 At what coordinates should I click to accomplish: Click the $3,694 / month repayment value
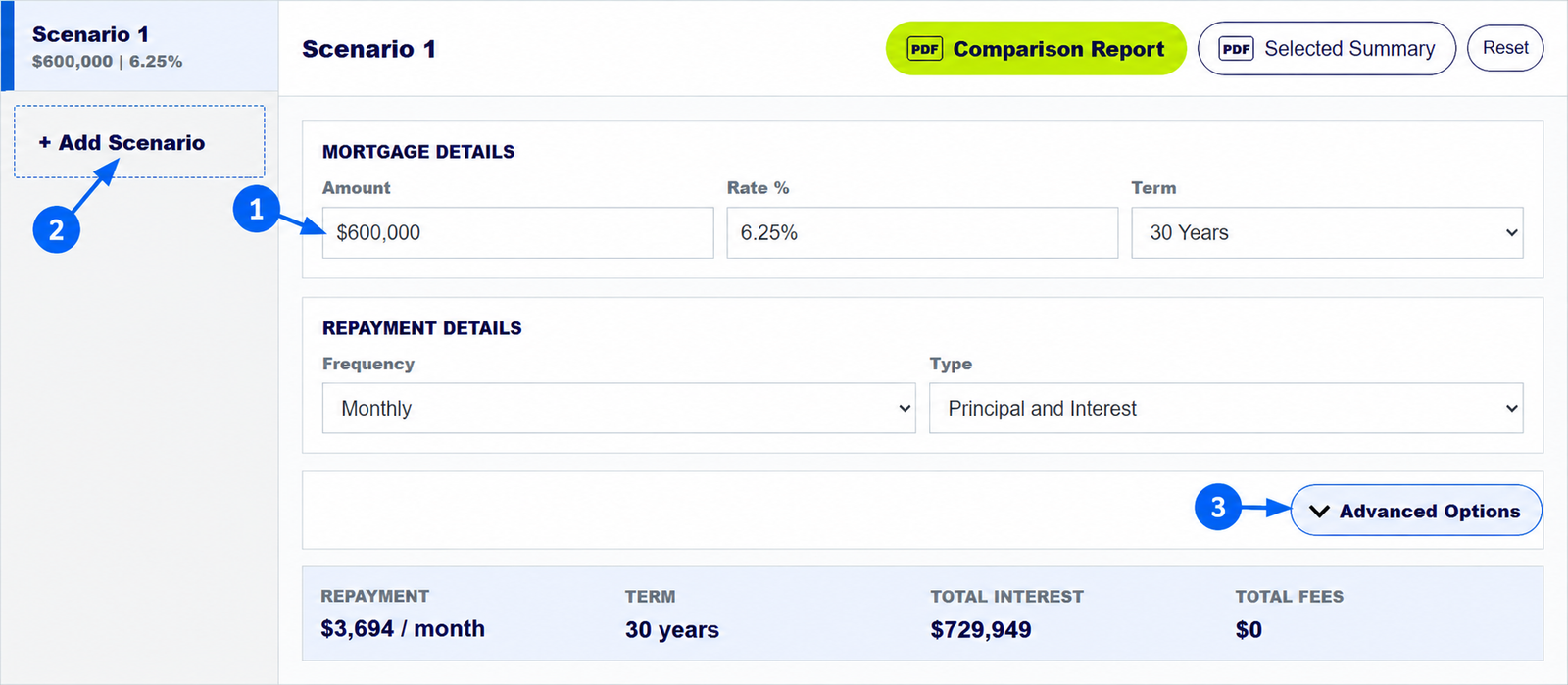click(403, 629)
